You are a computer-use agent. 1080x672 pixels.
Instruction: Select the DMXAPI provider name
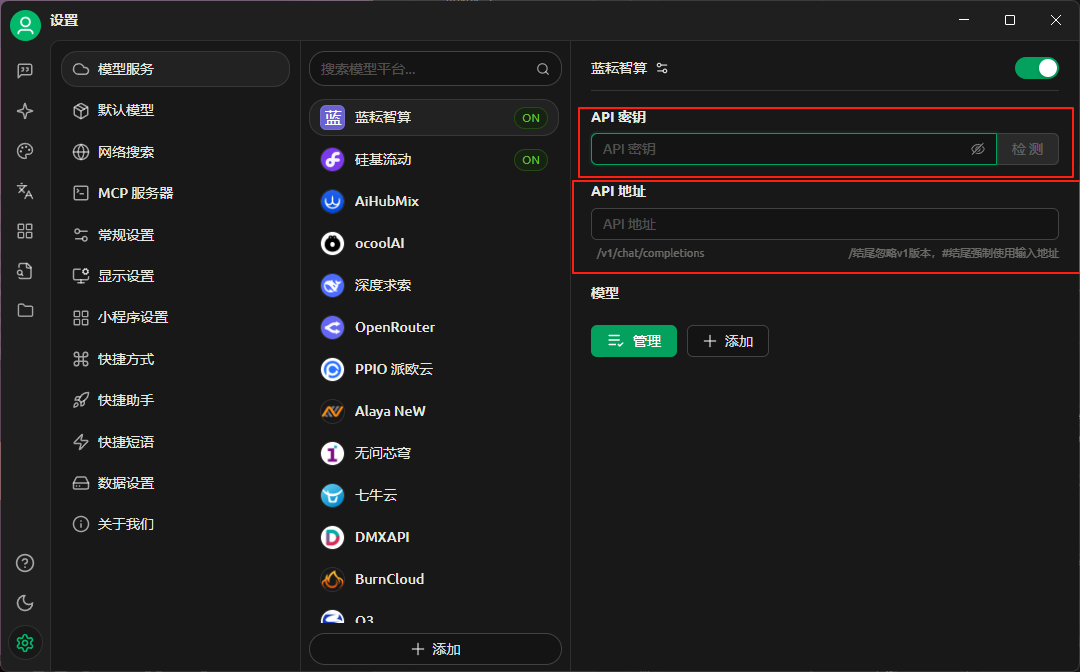tap(382, 537)
